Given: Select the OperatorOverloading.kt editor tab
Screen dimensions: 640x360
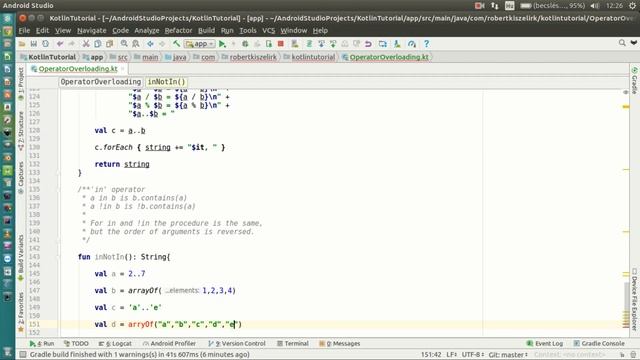Looking at the screenshot, I should tap(78, 69).
